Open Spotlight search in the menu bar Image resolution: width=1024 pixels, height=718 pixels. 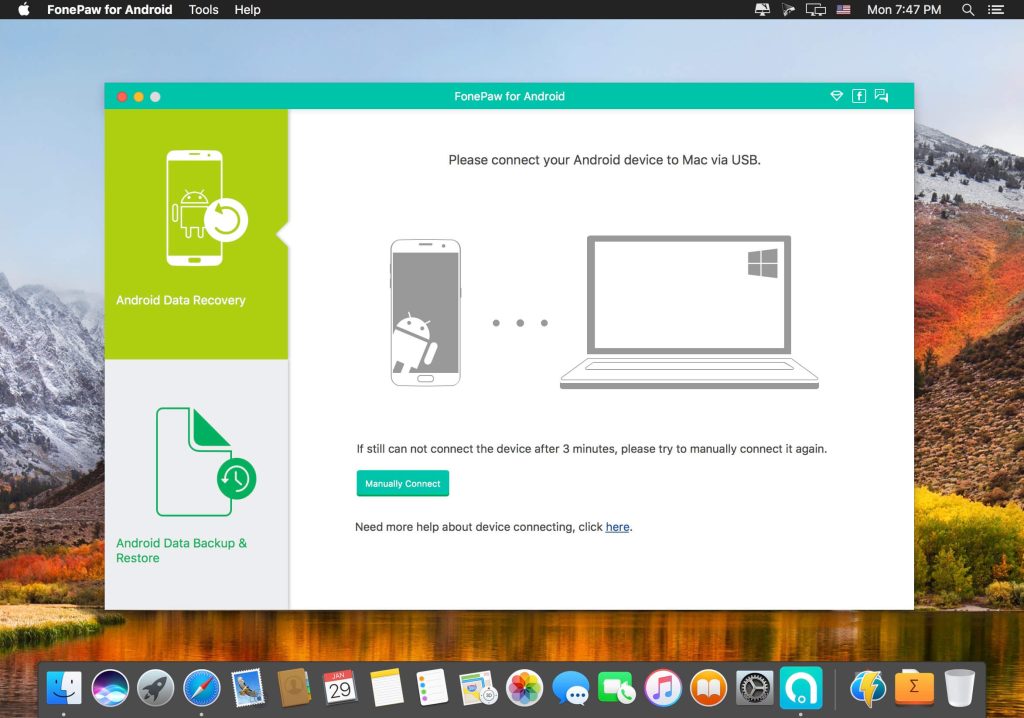point(966,10)
